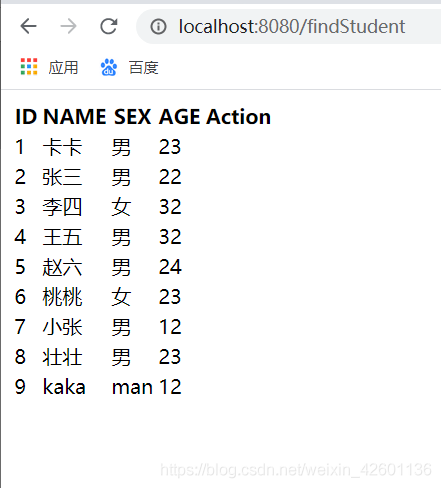Click ID 6 in 桃桃 row
The width and height of the screenshot is (441, 488).
pyautogui.click(x=20, y=297)
